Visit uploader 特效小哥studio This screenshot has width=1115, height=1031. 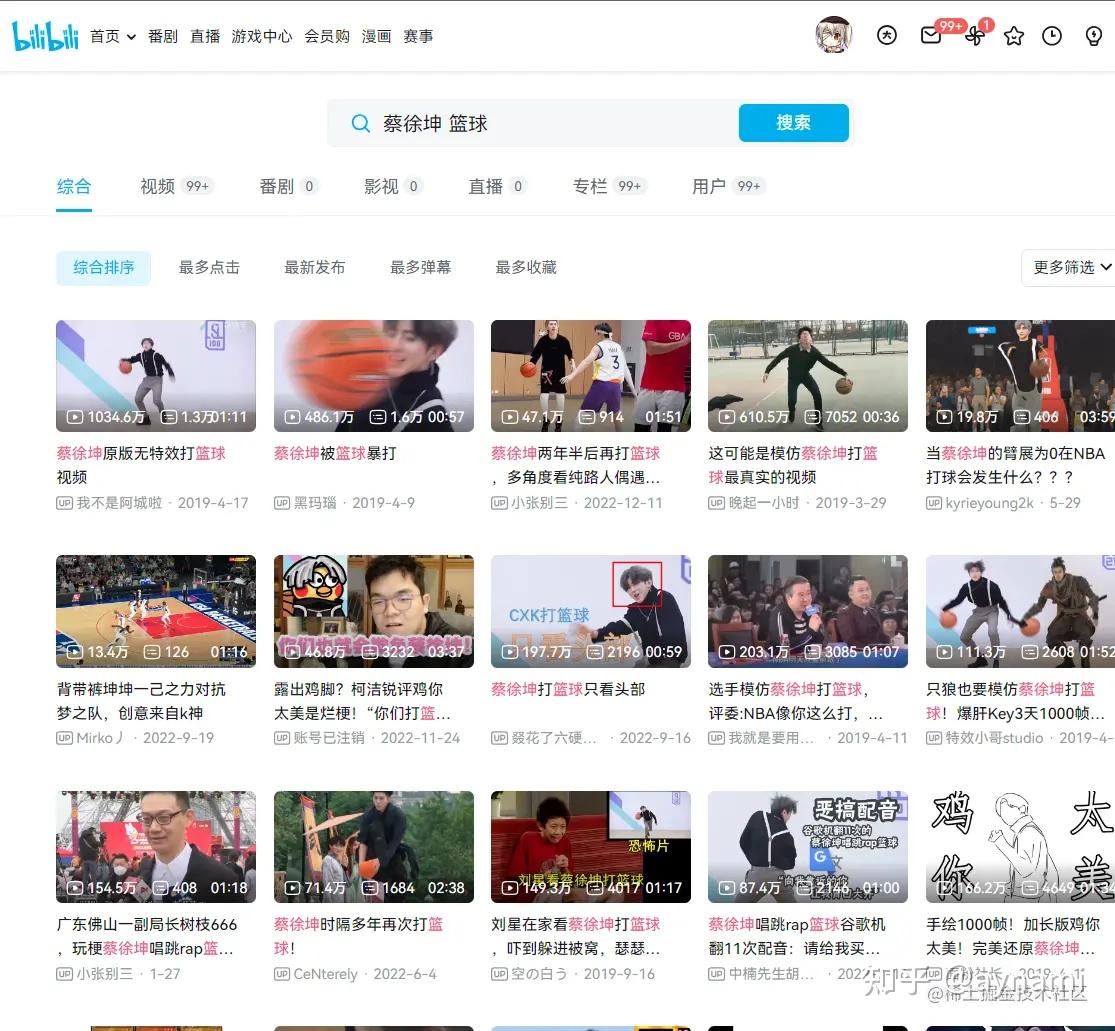coord(994,738)
